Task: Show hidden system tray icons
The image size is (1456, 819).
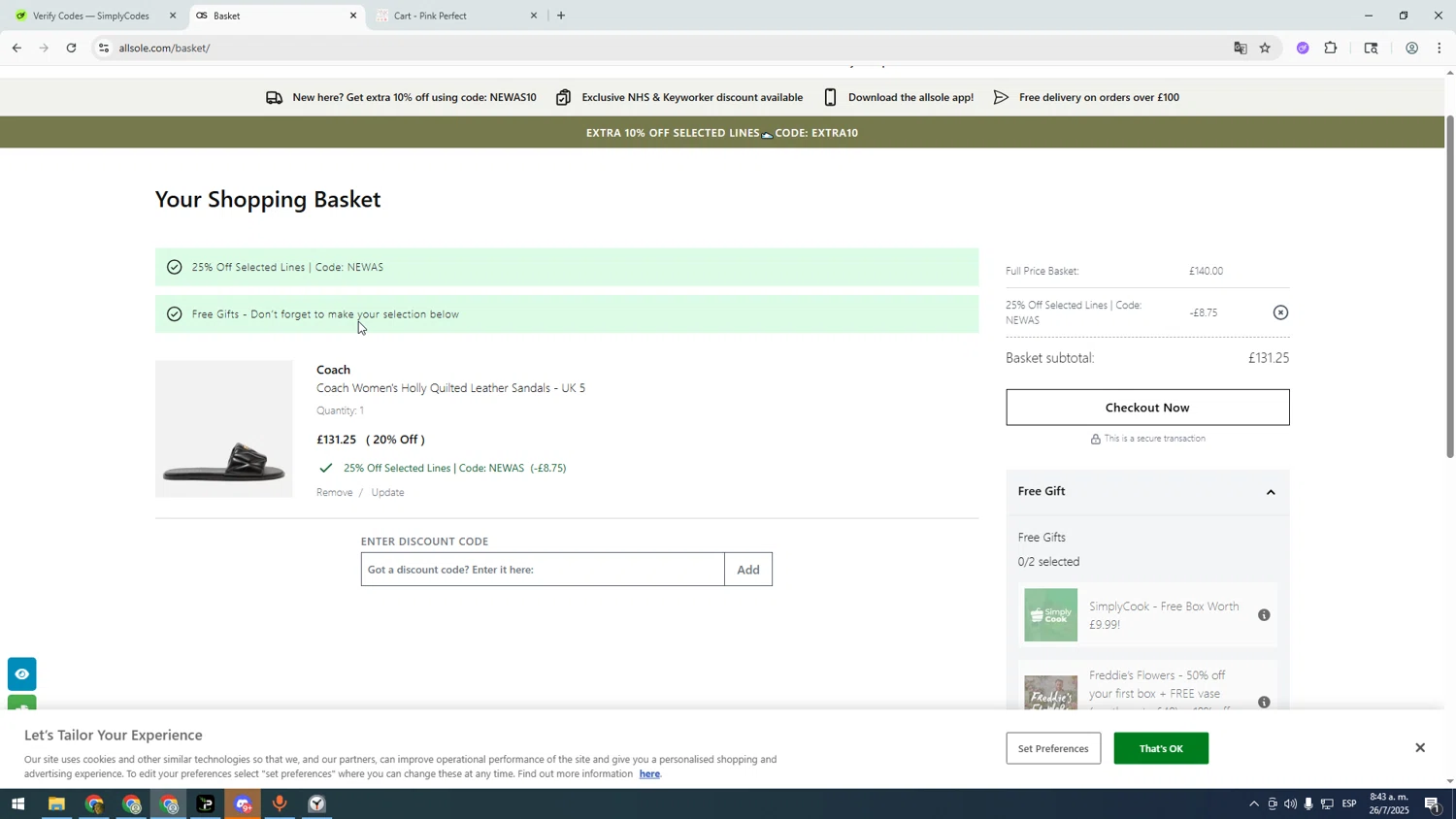Action: 1253,804
